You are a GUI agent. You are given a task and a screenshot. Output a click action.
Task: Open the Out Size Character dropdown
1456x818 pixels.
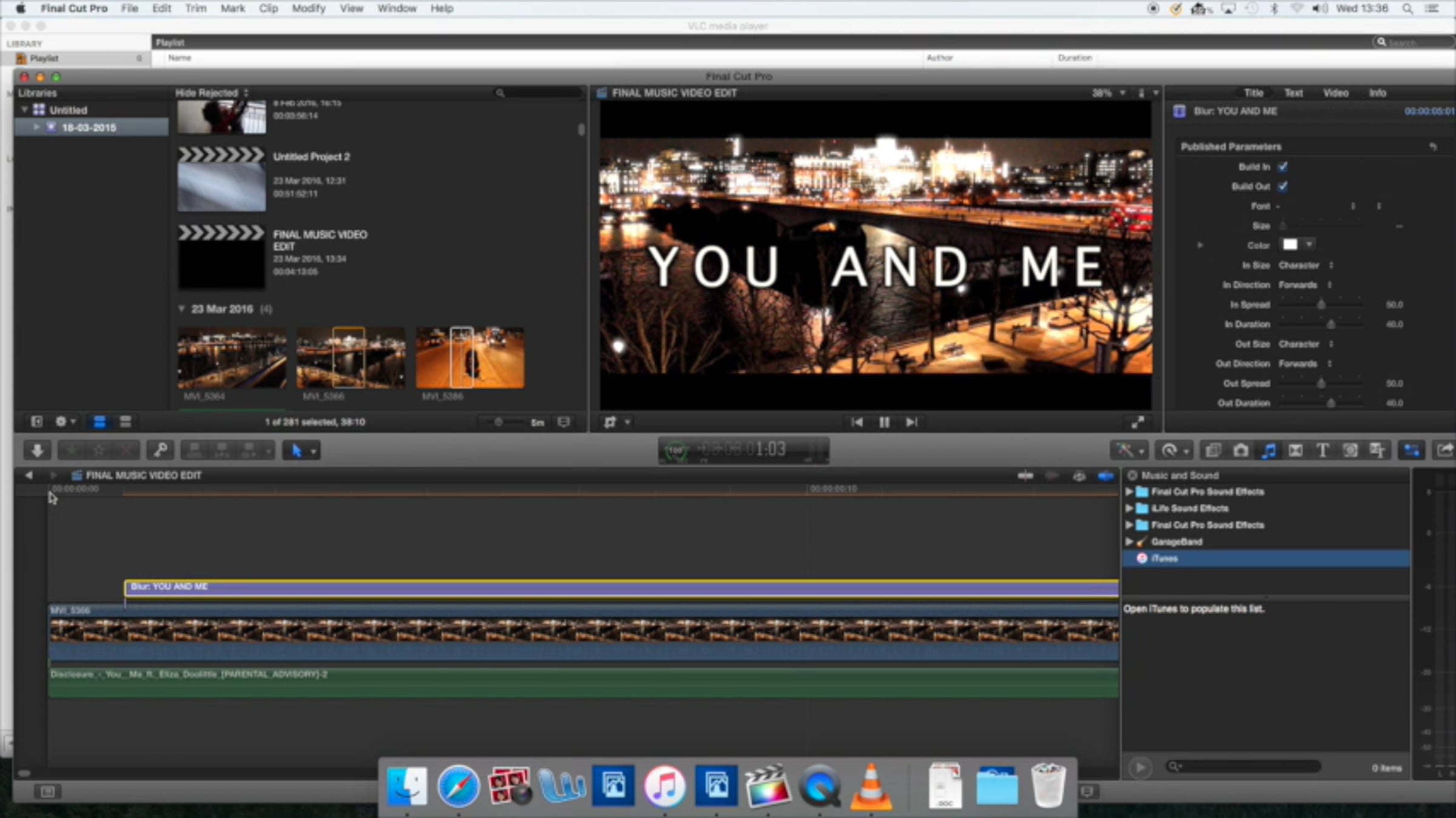tap(1306, 344)
